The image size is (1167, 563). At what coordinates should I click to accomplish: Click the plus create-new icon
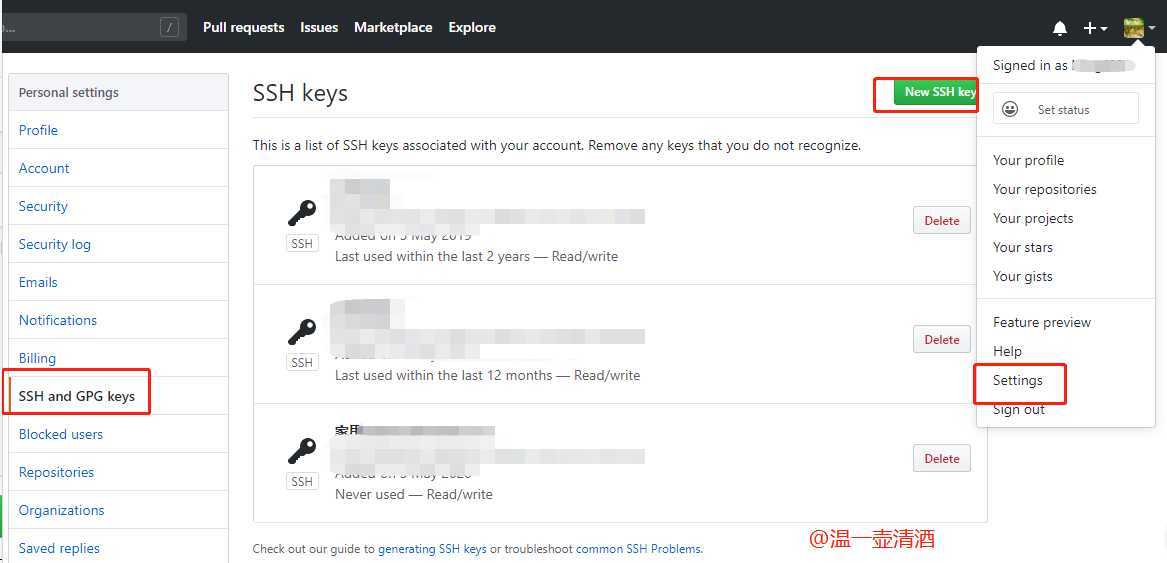point(1090,28)
